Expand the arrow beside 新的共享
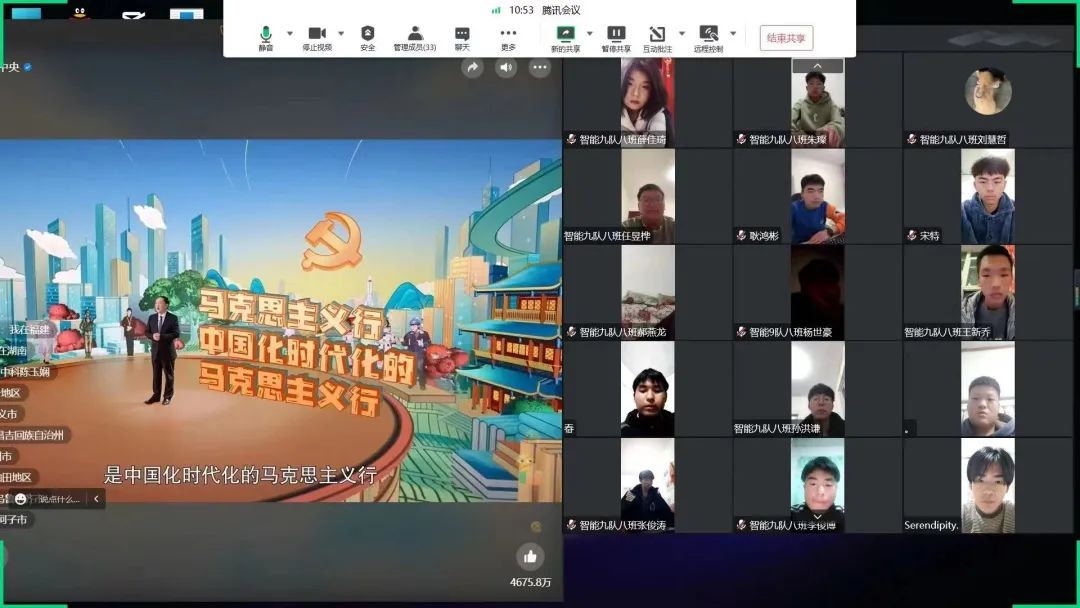Screen dimensions: 1080x608 click(590, 33)
